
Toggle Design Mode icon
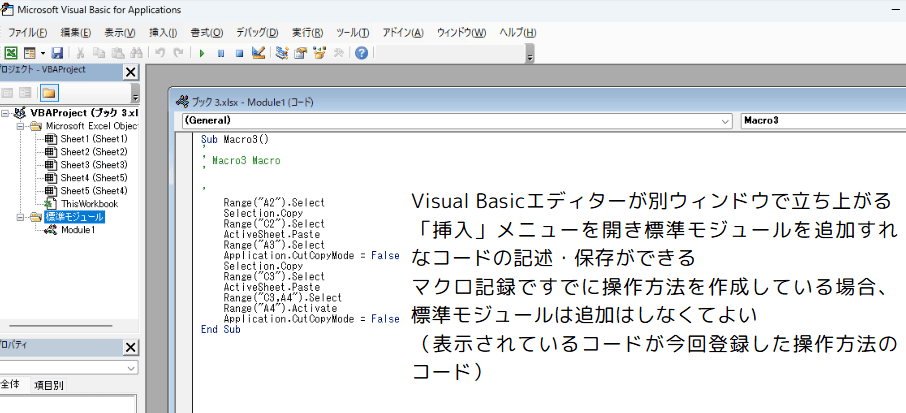pyautogui.click(x=258, y=53)
